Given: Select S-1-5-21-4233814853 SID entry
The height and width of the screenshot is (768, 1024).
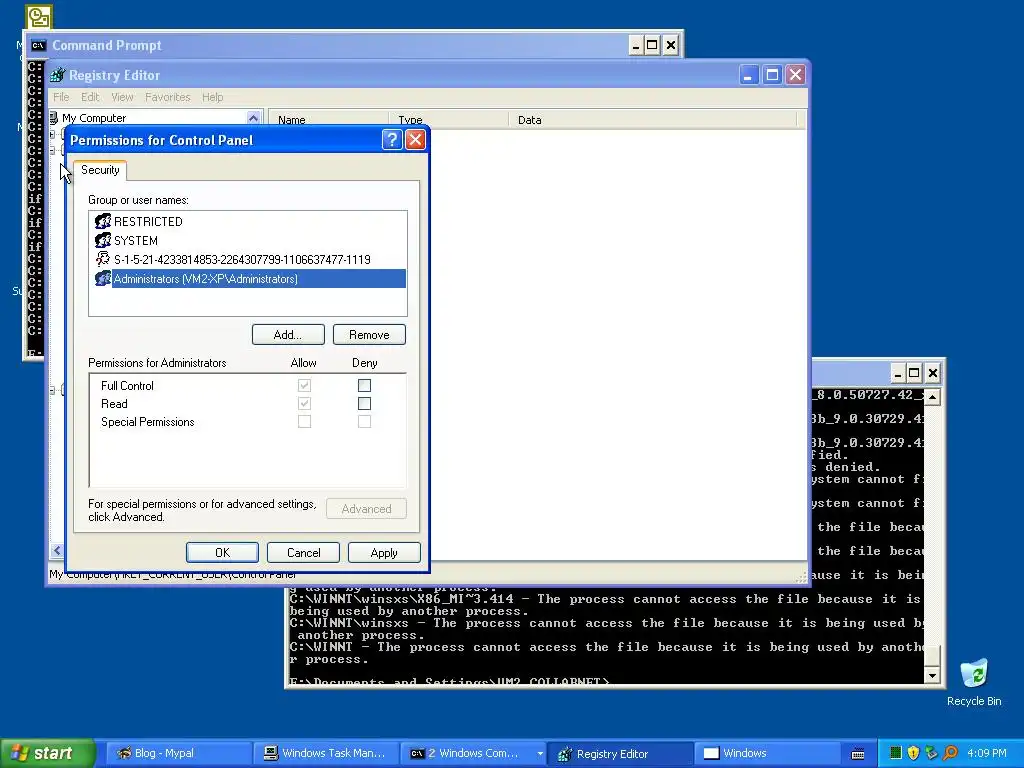Looking at the screenshot, I should 247,259.
